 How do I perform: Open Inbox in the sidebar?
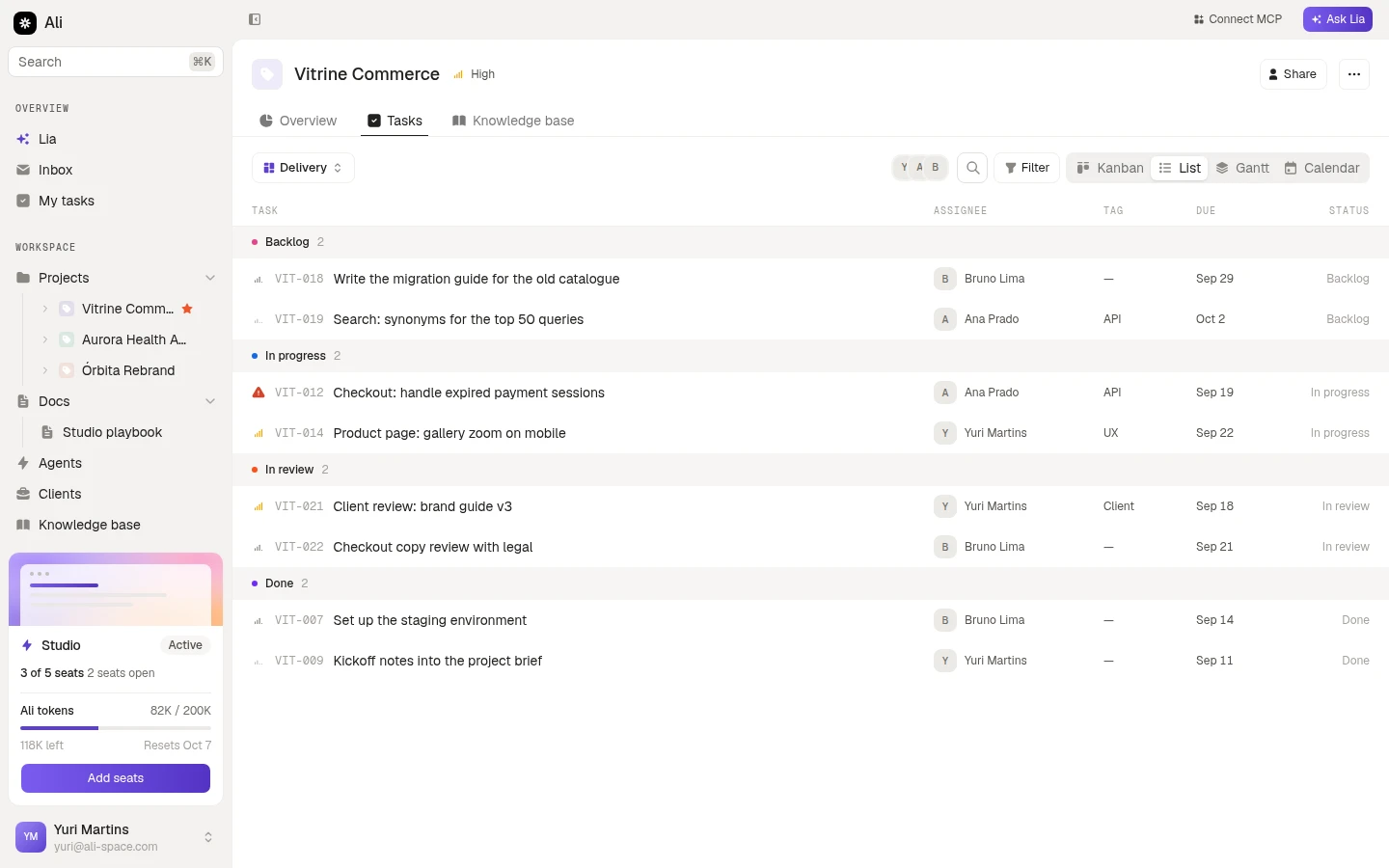(x=116, y=170)
